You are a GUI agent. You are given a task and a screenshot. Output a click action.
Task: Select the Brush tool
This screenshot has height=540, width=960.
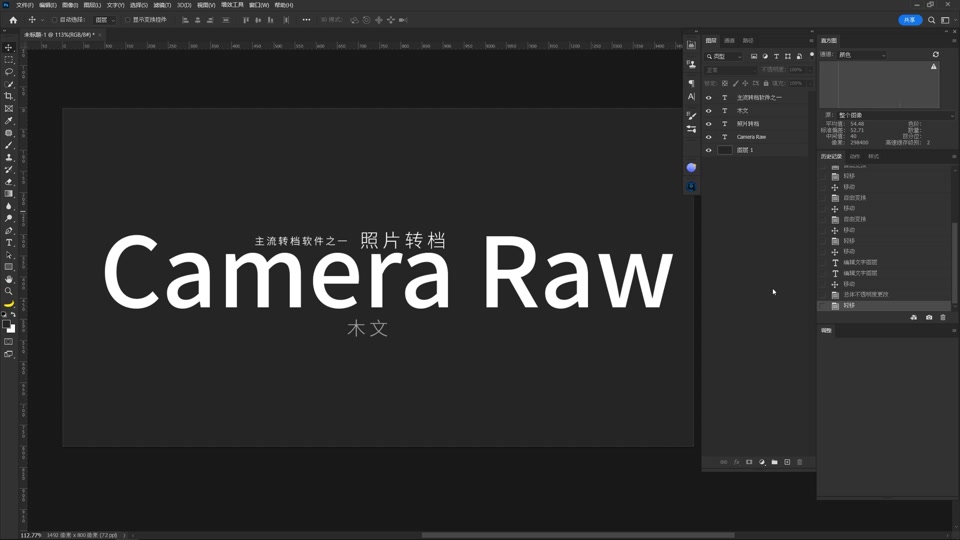9,145
